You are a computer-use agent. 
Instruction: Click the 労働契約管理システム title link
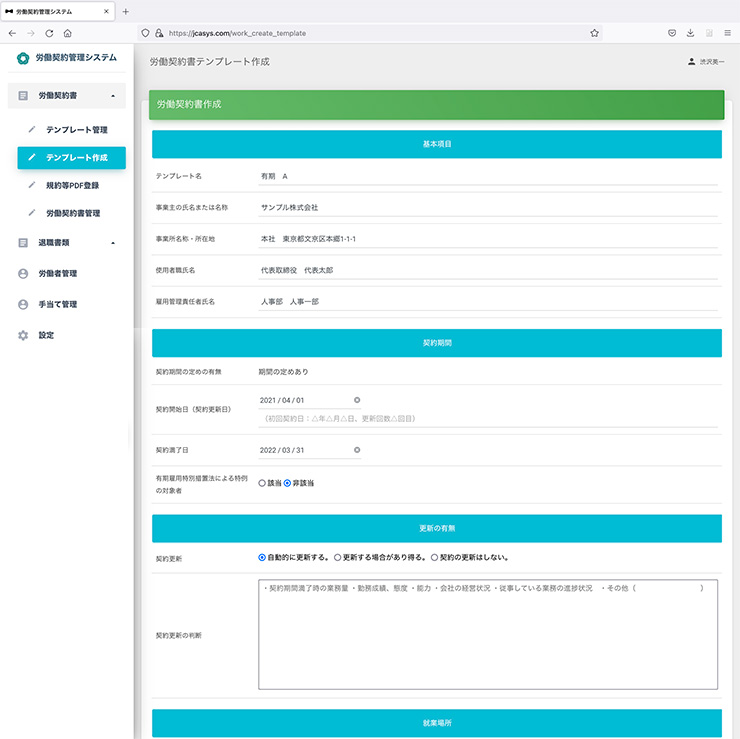click(76, 58)
